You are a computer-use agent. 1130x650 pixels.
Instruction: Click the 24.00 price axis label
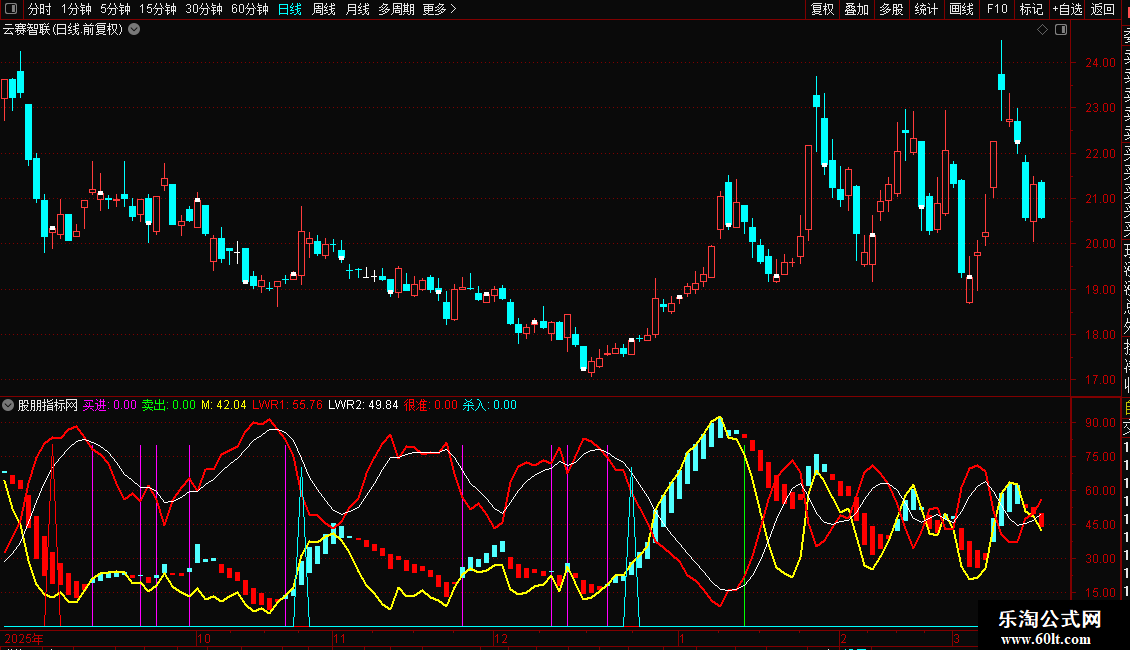coord(1100,63)
